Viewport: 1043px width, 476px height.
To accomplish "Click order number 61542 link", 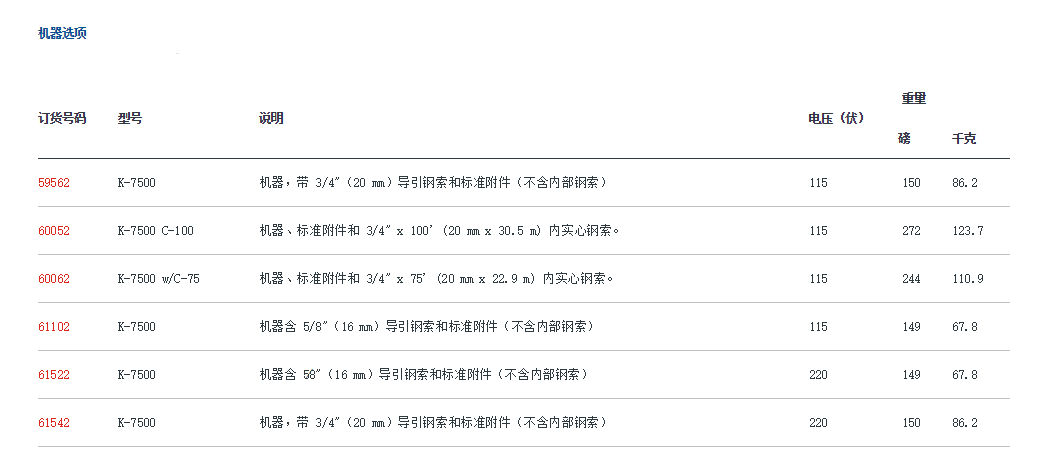I will pyautogui.click(x=54, y=423).
